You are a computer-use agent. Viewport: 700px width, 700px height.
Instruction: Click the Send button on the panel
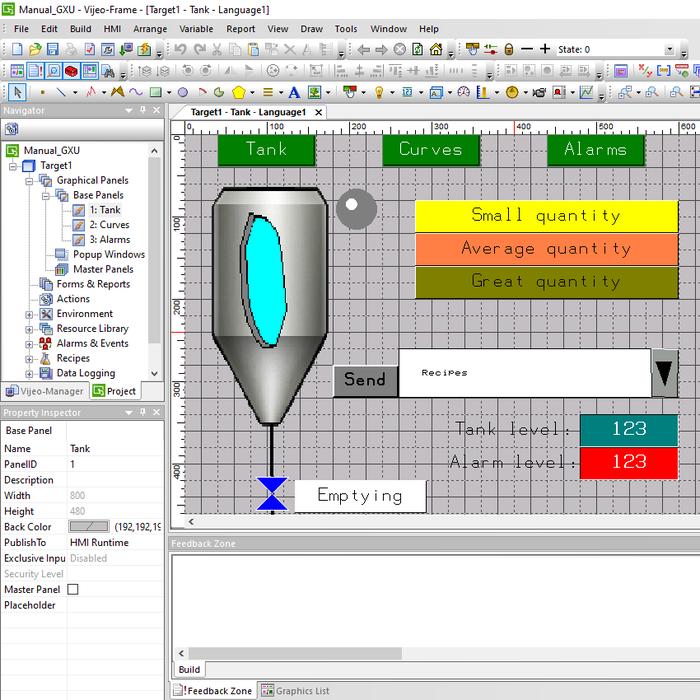tap(364, 380)
